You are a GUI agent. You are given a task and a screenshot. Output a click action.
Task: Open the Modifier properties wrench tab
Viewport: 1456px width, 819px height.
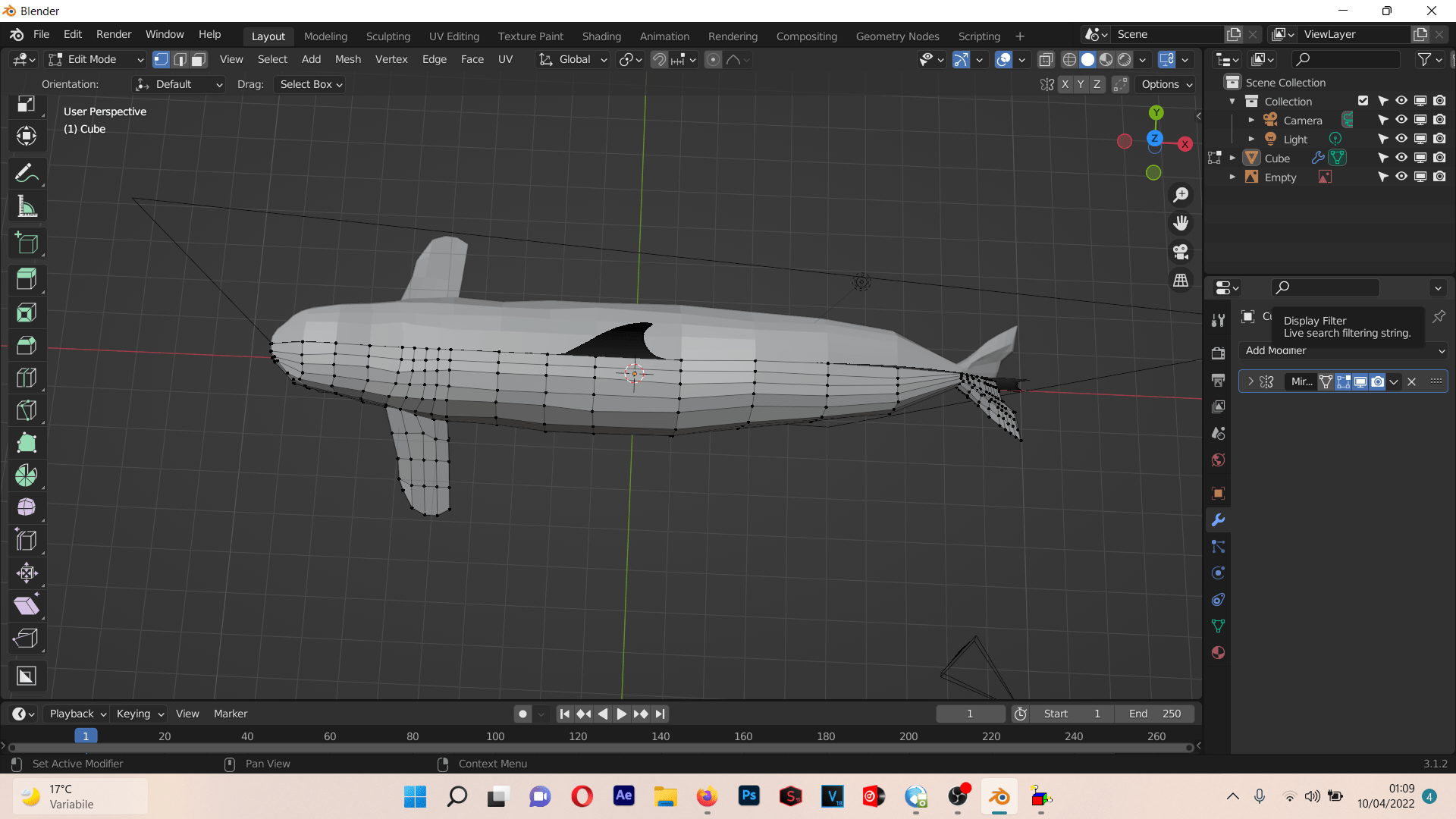(1218, 520)
